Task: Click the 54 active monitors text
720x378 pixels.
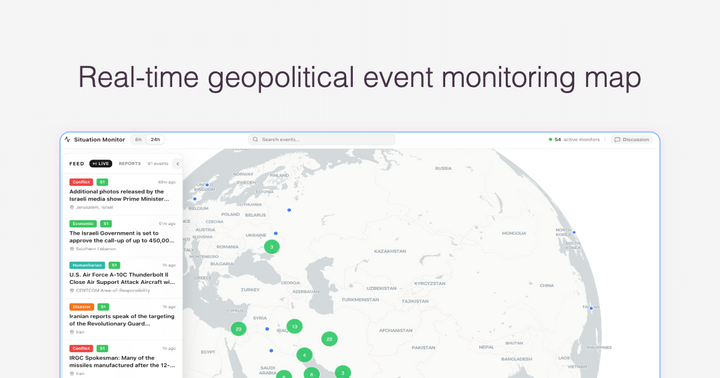Action: 577,140
